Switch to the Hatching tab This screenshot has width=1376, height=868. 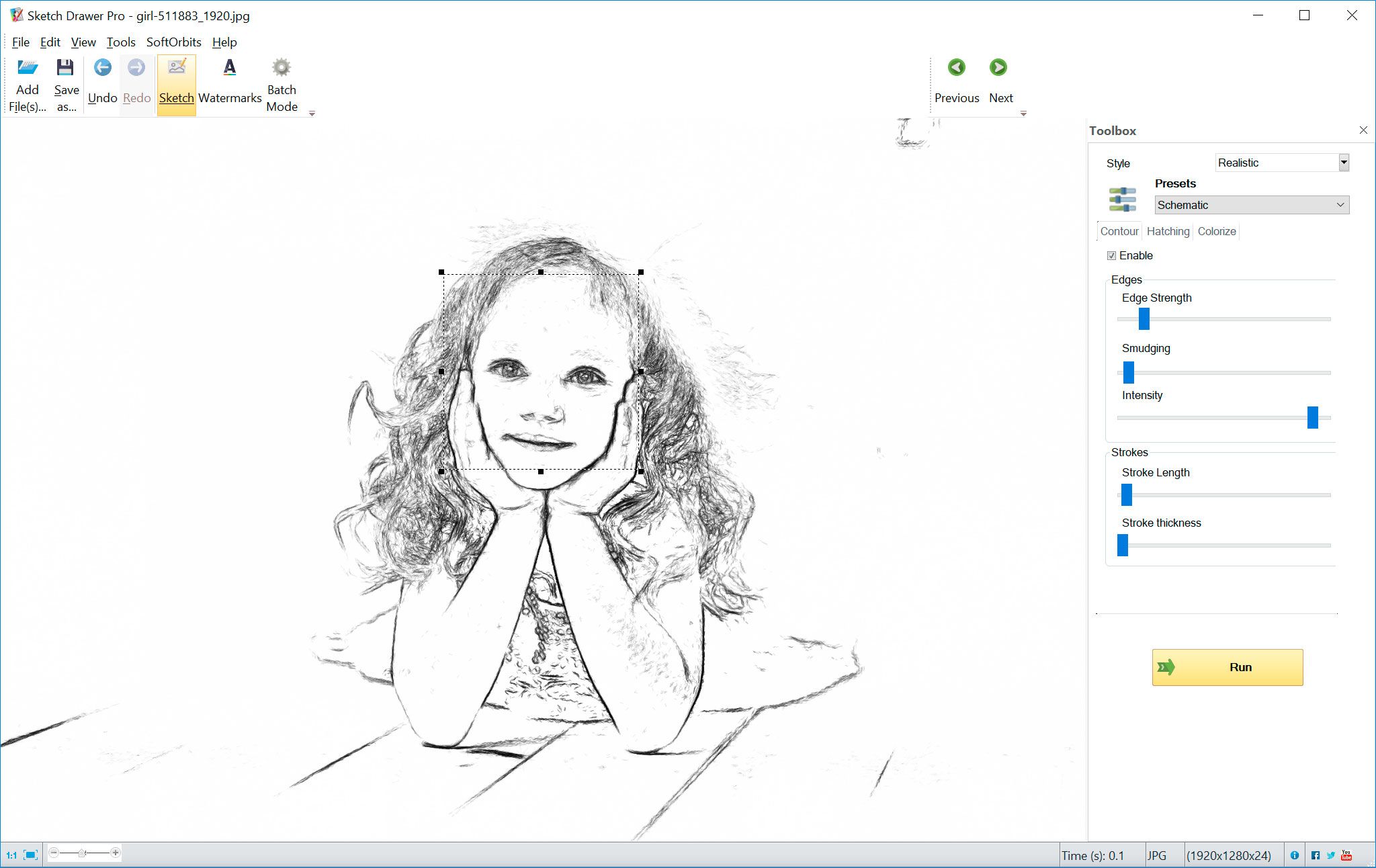[x=1168, y=231]
